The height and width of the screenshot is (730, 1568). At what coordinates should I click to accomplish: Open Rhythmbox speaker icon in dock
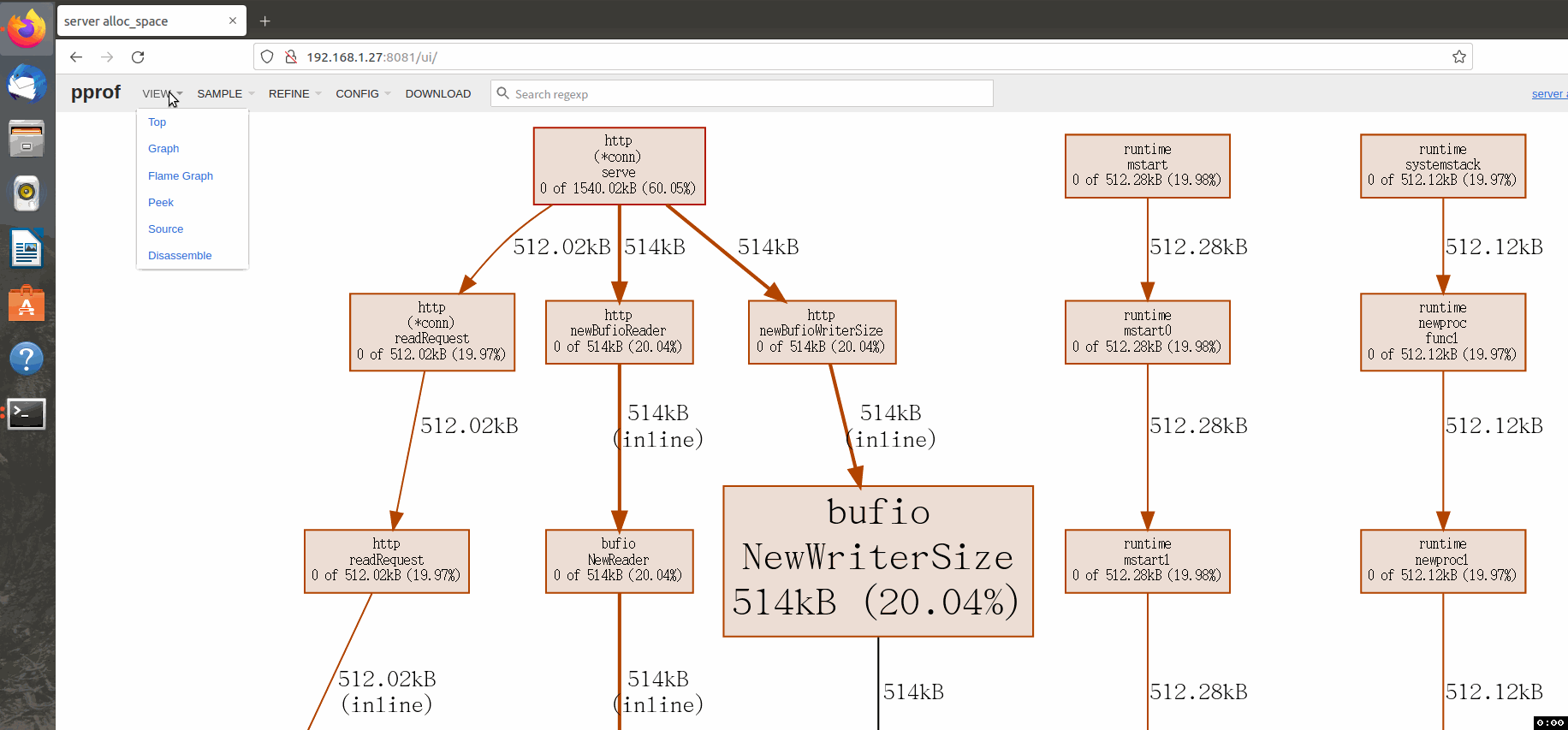27,193
